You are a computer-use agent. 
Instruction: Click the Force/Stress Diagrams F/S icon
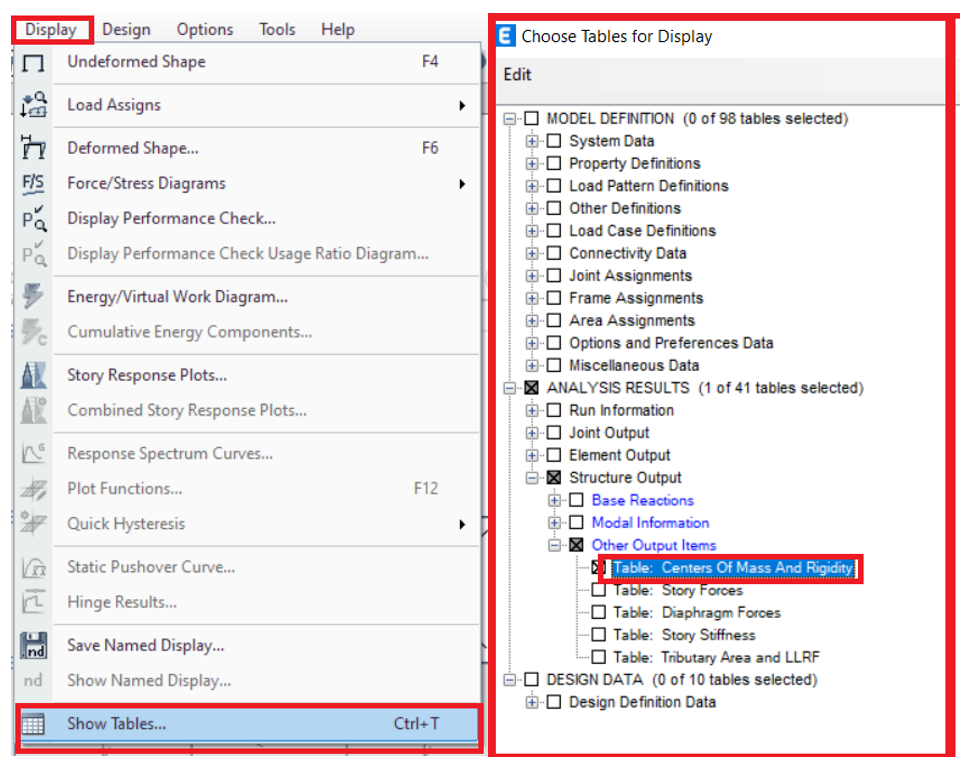tap(33, 184)
